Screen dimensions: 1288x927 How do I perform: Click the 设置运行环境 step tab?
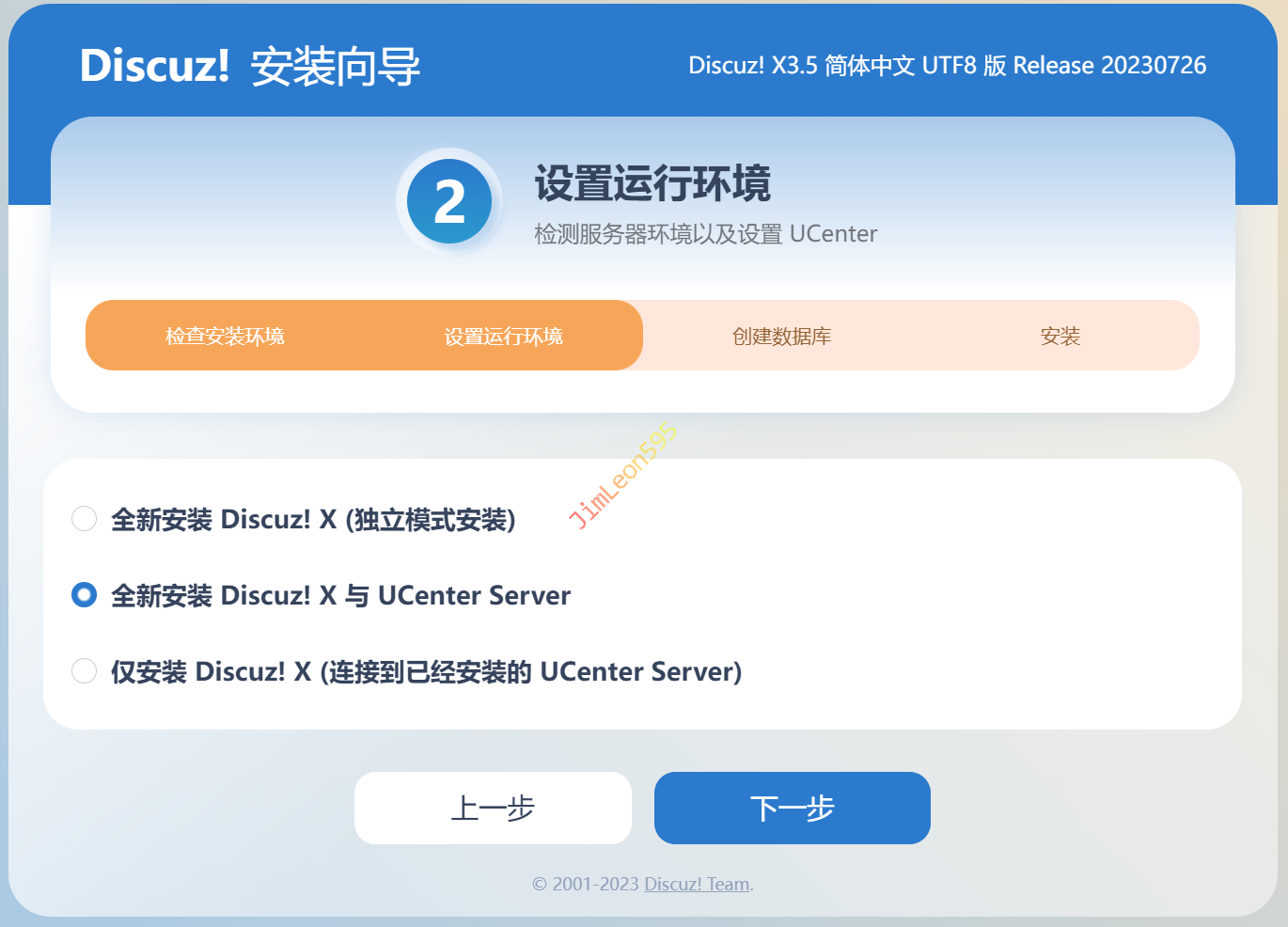pos(504,336)
